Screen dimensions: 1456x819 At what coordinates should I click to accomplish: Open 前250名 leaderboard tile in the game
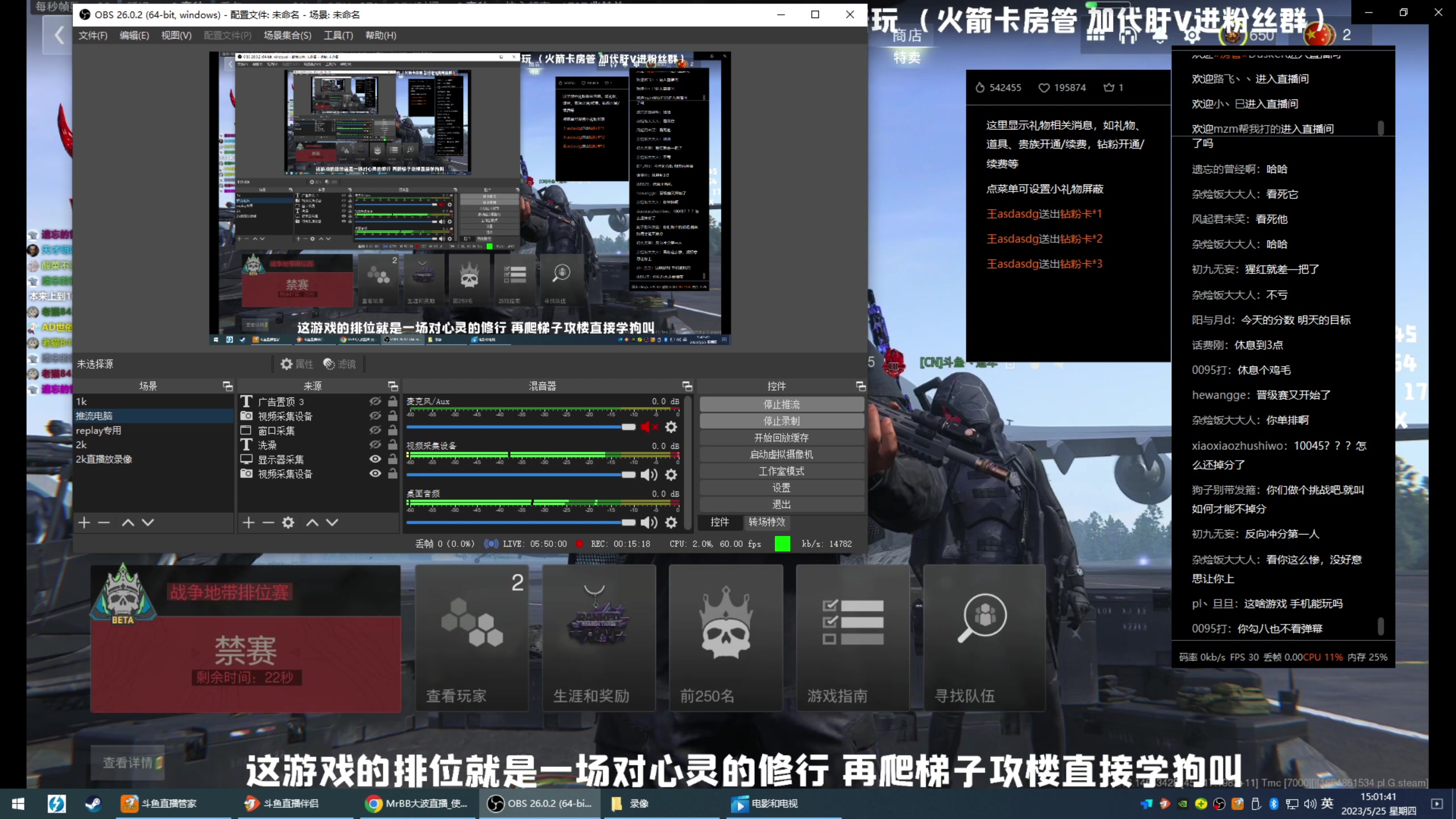[726, 638]
